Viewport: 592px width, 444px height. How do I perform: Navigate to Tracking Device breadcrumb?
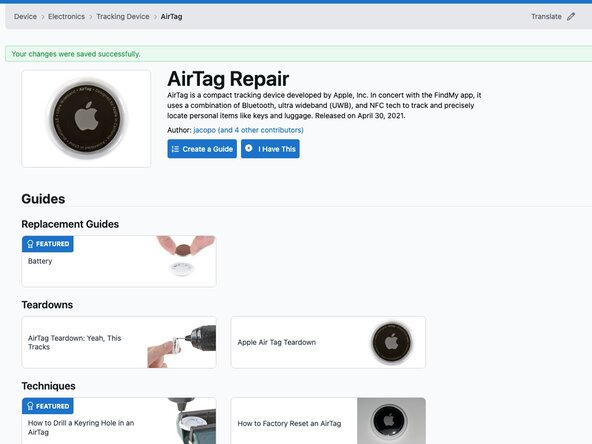(x=123, y=17)
